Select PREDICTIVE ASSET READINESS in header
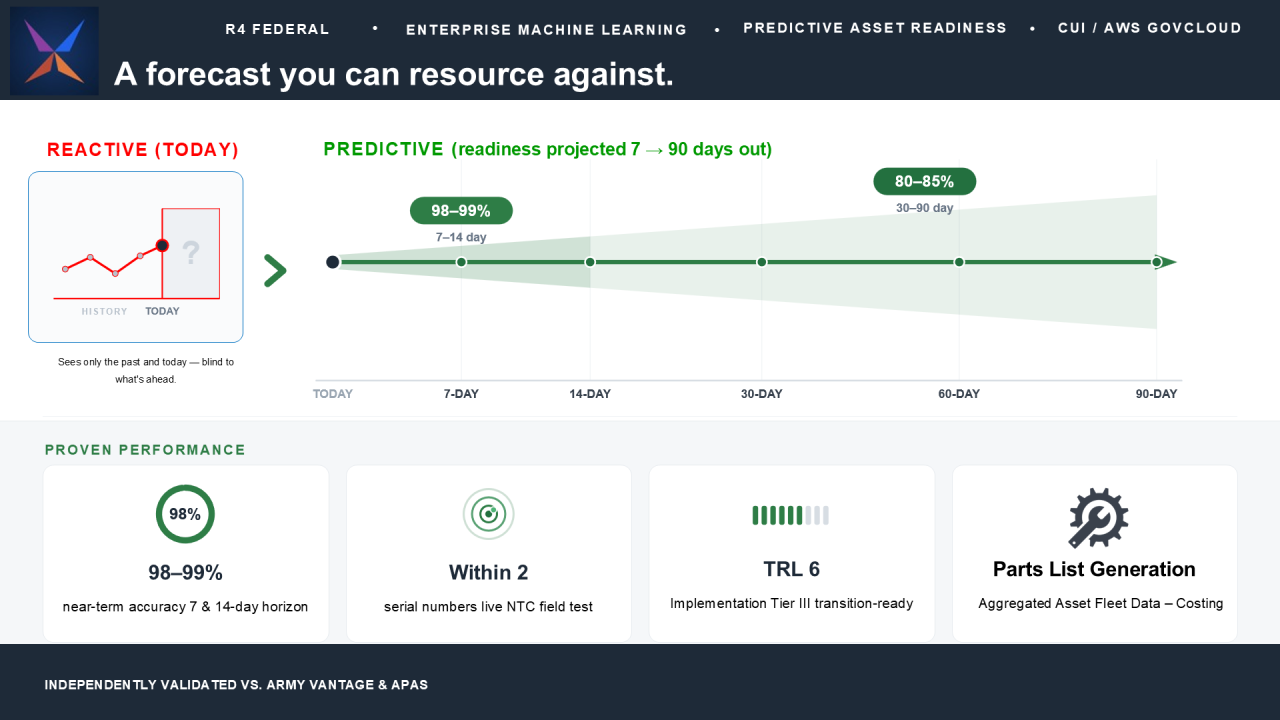1280x720 pixels. coord(875,28)
